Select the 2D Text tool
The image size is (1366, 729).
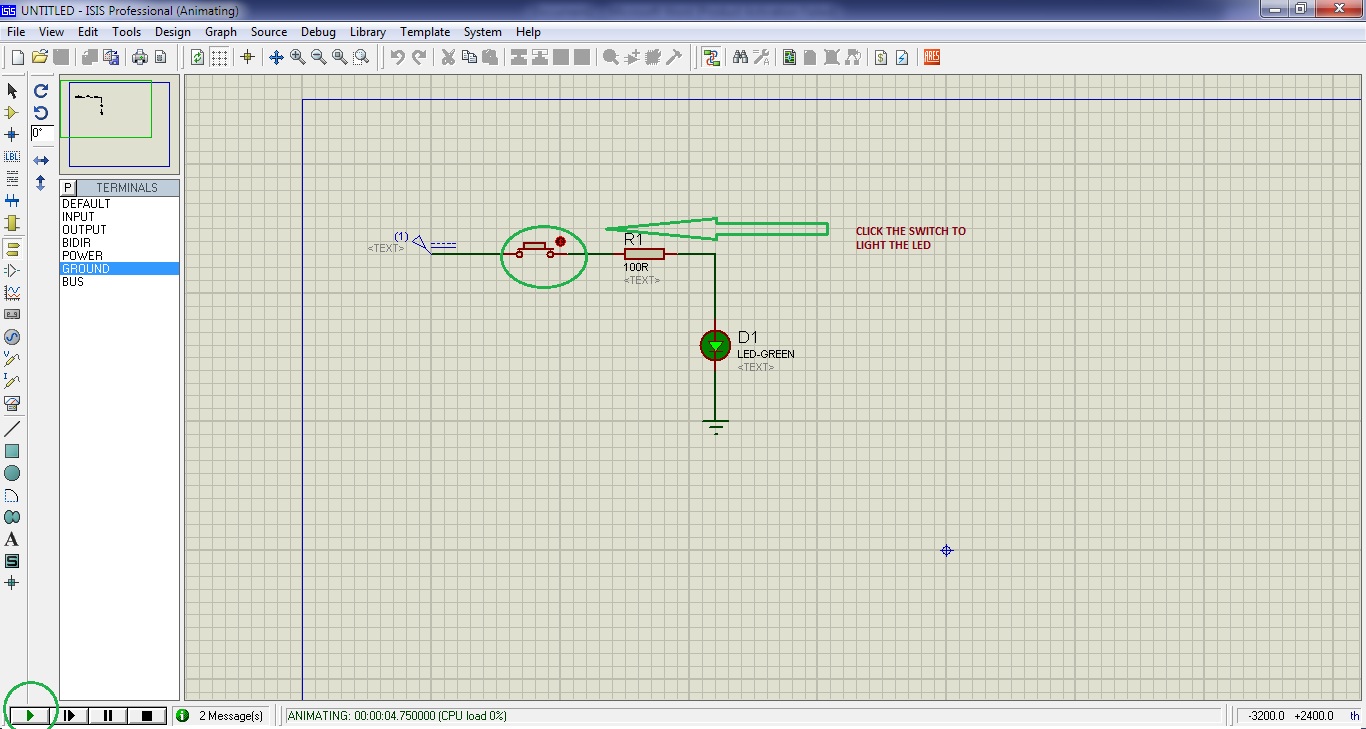[x=12, y=539]
